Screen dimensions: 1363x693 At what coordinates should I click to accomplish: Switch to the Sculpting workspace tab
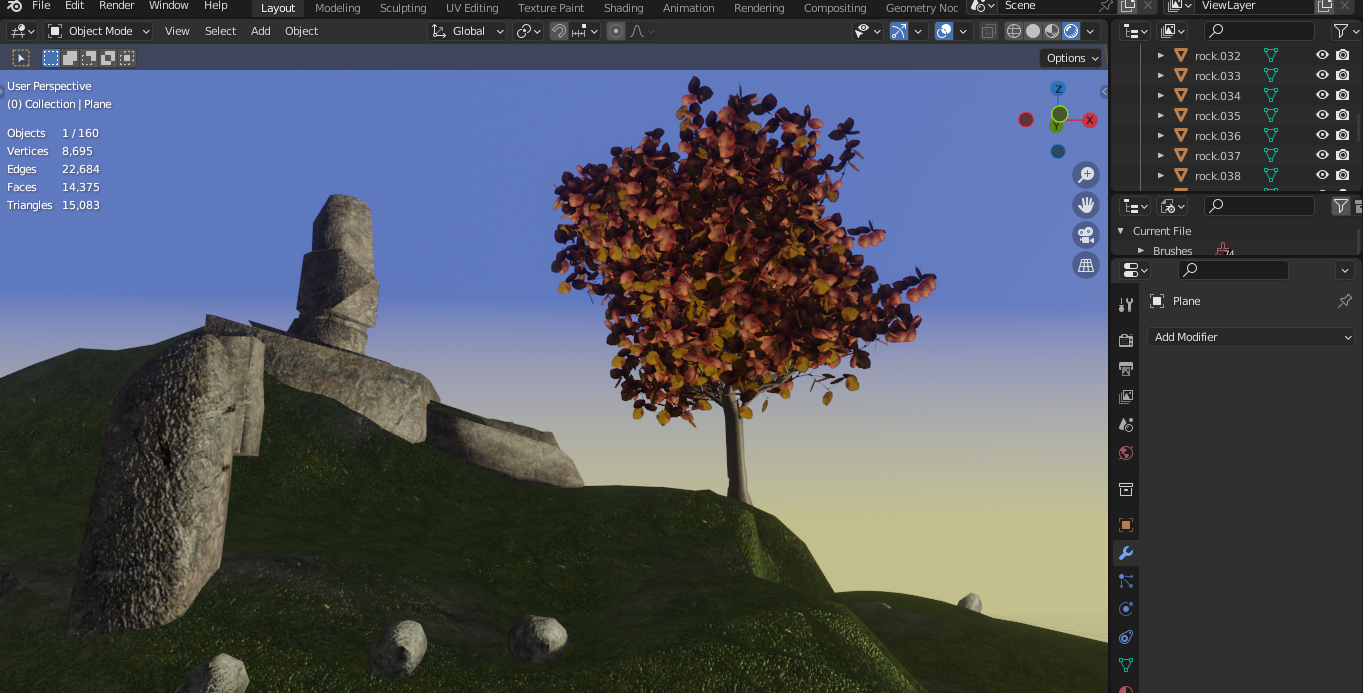coord(403,8)
